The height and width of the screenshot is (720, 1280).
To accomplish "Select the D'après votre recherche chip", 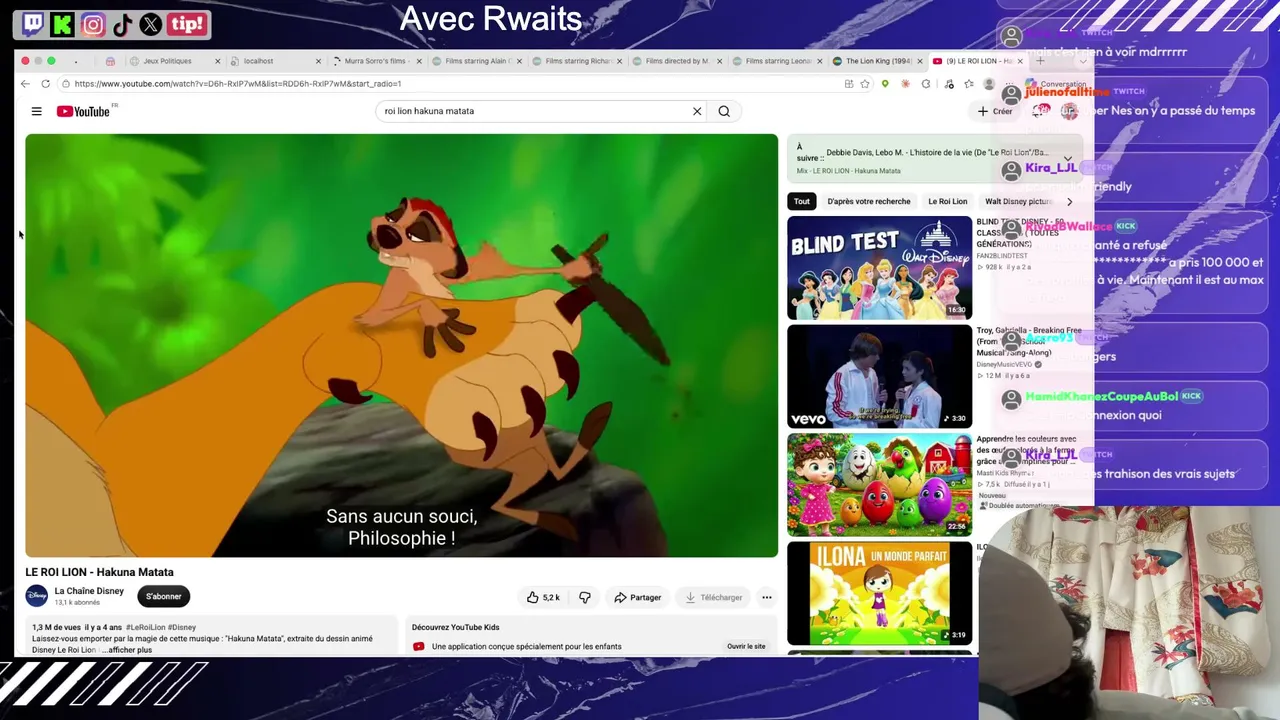I will 869,201.
